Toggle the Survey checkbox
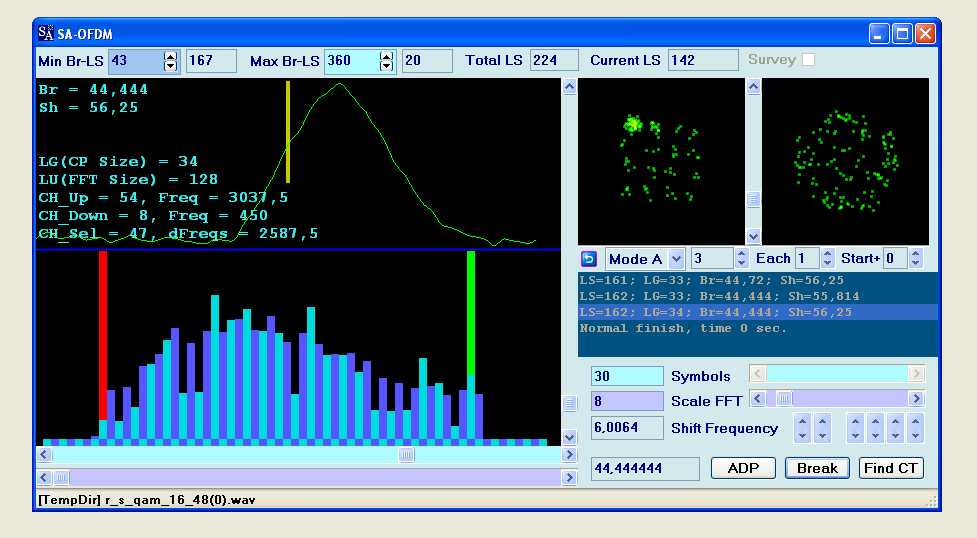977x538 pixels. coord(808,60)
